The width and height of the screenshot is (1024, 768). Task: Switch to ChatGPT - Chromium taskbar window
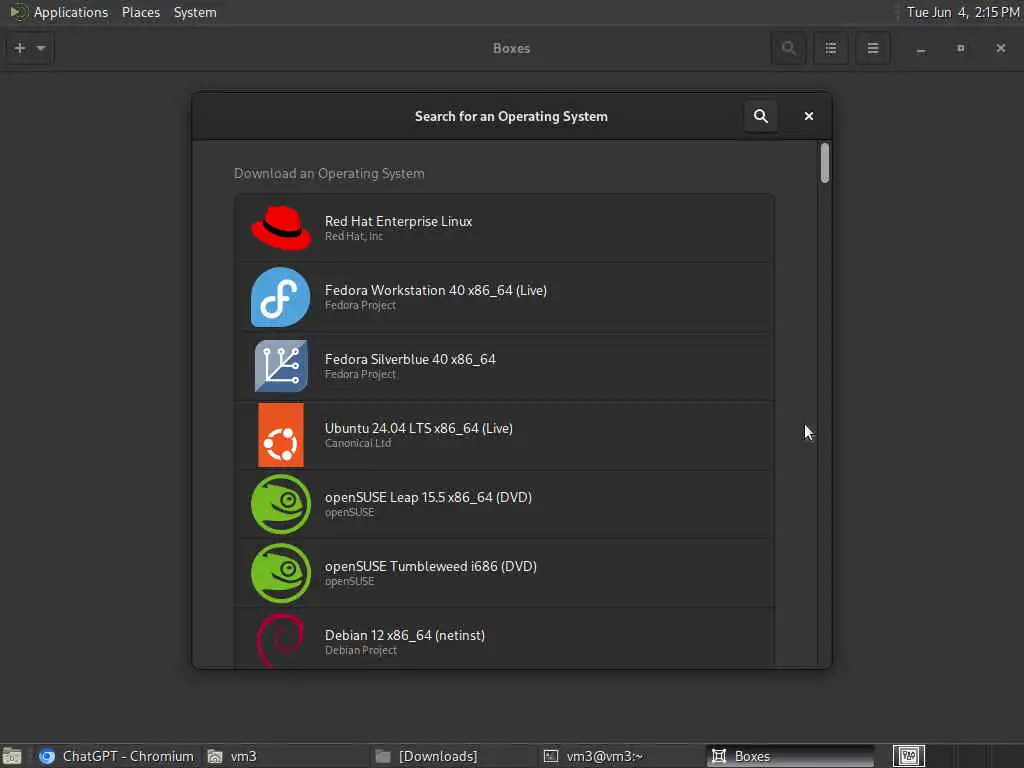(116, 756)
